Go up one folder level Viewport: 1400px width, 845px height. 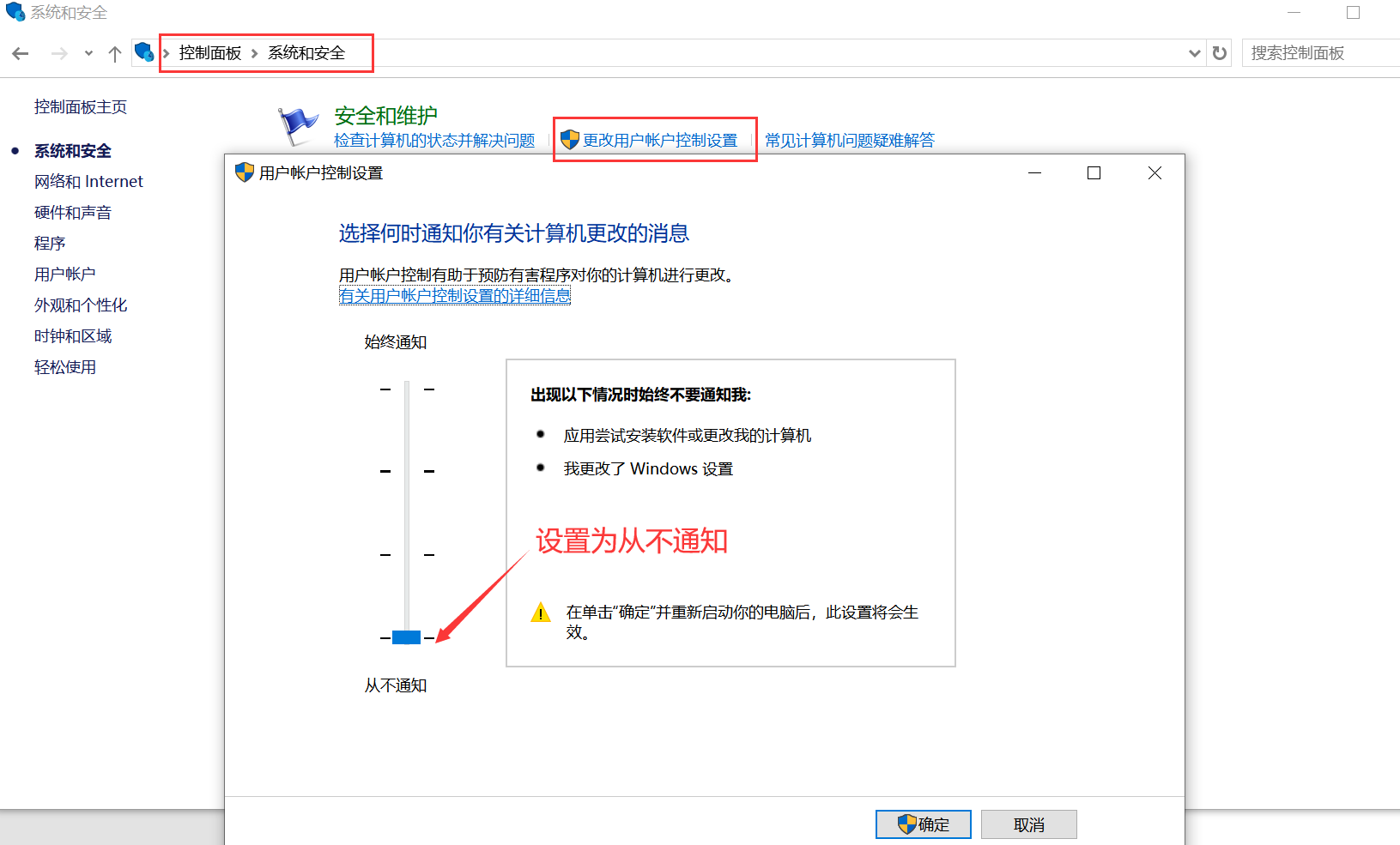[115, 53]
